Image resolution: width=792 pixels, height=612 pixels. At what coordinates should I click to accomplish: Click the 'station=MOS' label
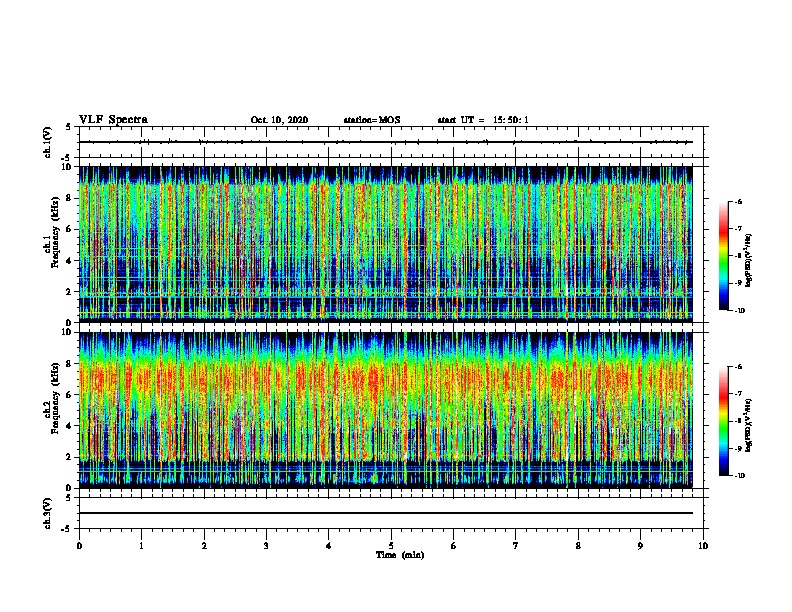coord(372,120)
